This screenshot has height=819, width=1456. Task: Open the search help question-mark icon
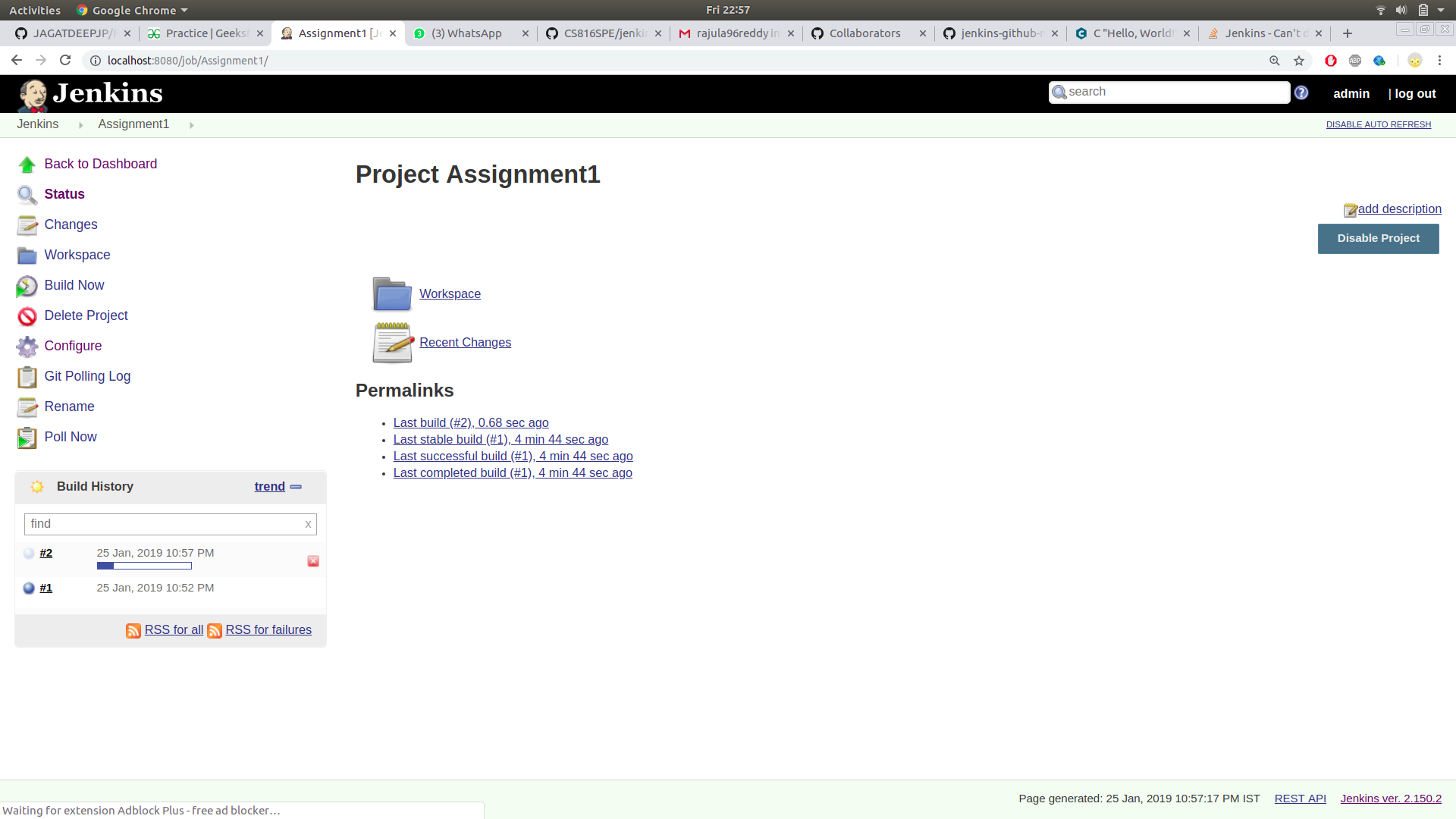click(1301, 93)
